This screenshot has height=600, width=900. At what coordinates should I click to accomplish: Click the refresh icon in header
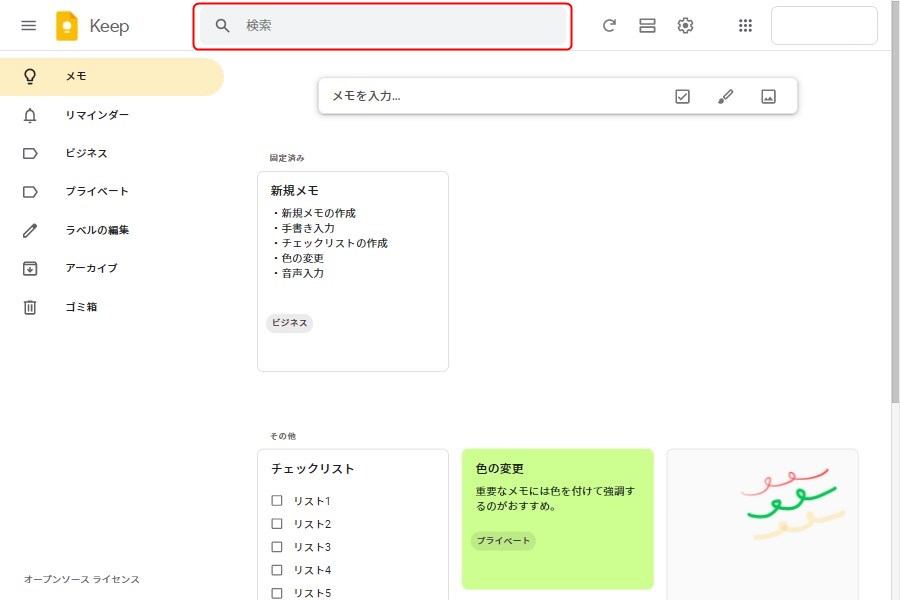(x=609, y=26)
